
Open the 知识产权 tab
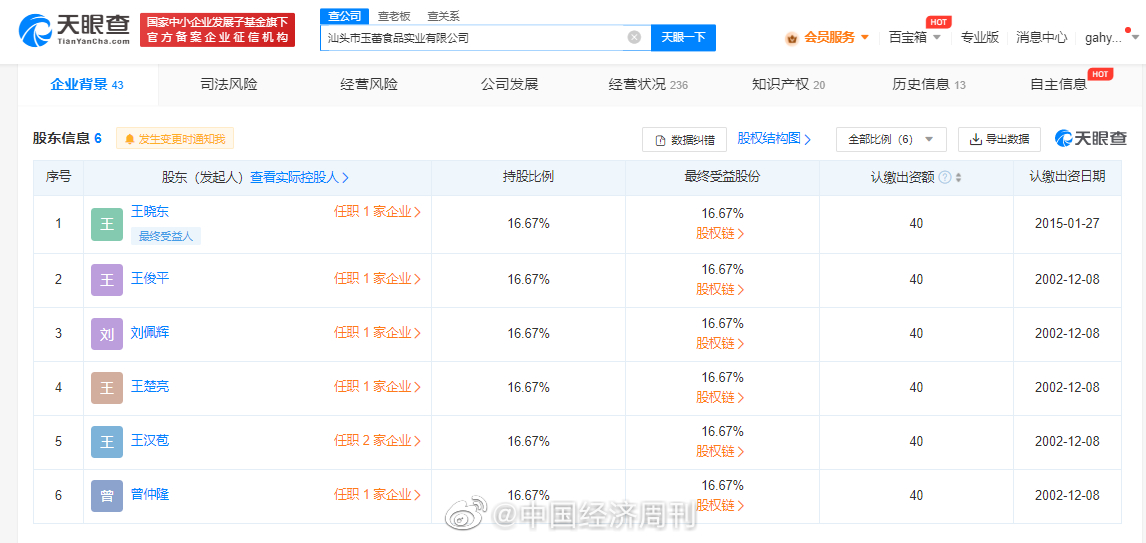788,84
